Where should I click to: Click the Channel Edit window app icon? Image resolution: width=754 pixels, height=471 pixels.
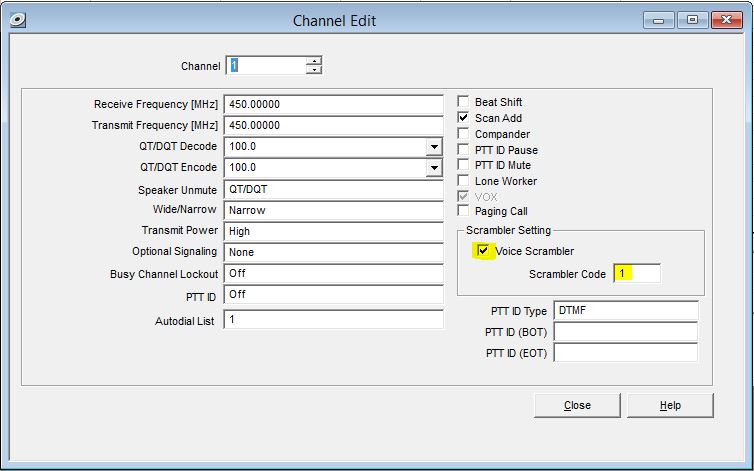(18, 20)
